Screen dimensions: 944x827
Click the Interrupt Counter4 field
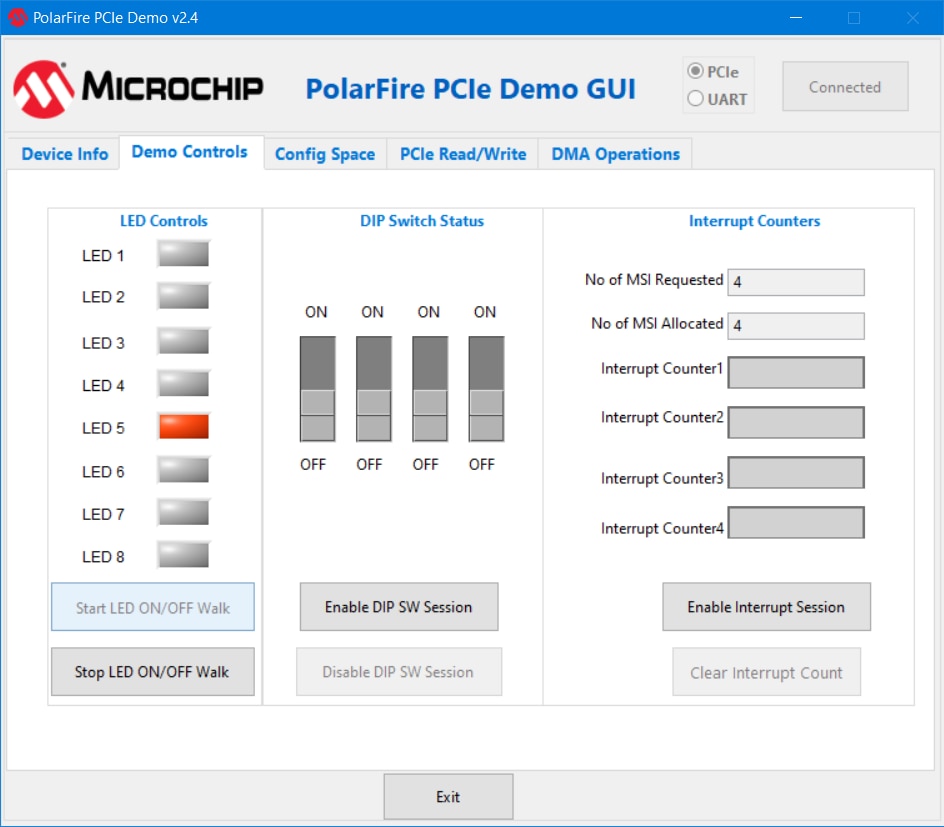(x=796, y=522)
